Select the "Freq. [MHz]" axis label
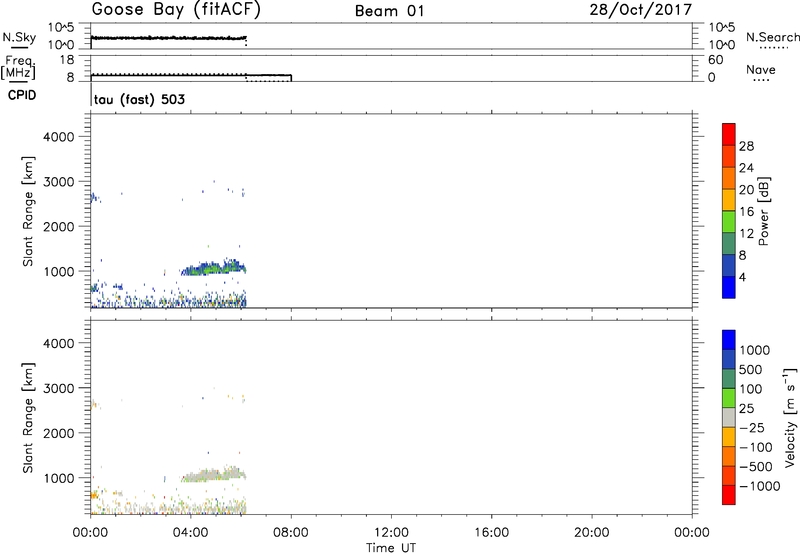Image resolution: width=800 pixels, height=554 pixels. point(19,67)
